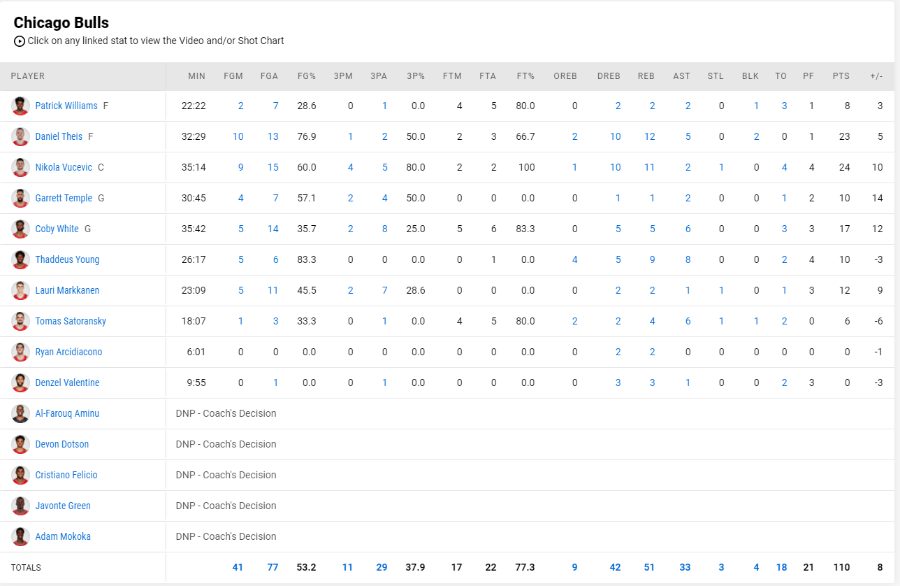900x586 pixels.
Task: Click the FG% column header
Action: click(307, 76)
